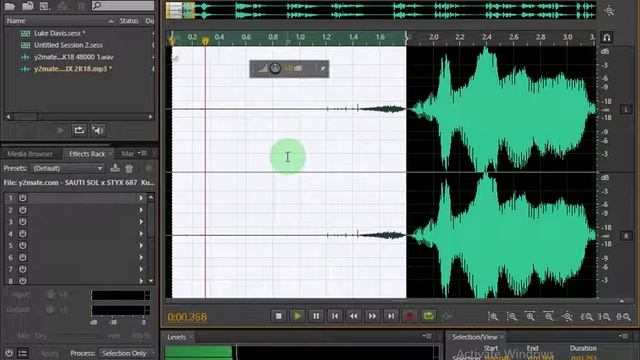Viewport: 640px width, 360px height.
Task: Click the zoom navigator icon beside overview waveform
Action: 609,11
